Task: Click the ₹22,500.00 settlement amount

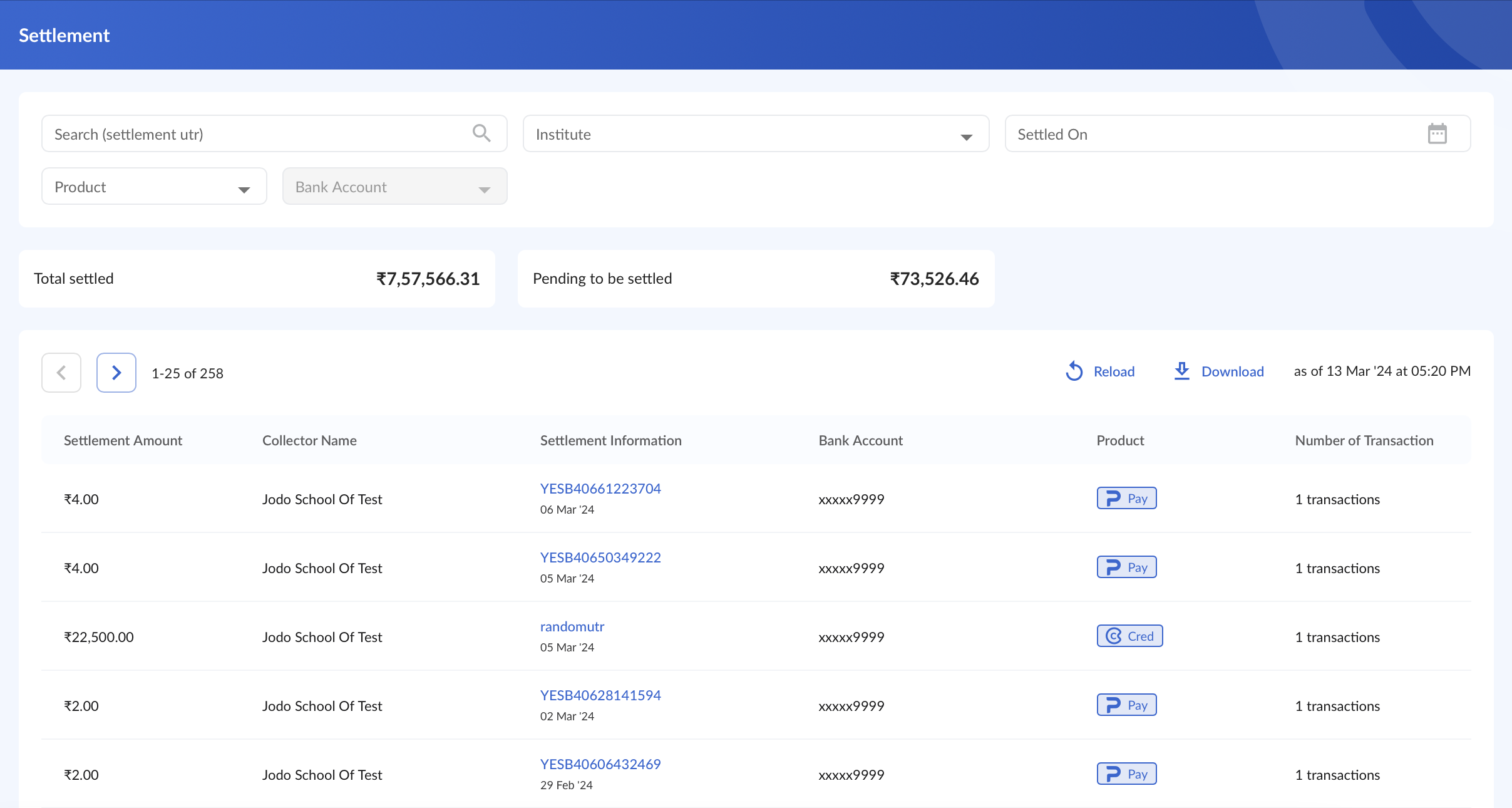Action: (99, 637)
